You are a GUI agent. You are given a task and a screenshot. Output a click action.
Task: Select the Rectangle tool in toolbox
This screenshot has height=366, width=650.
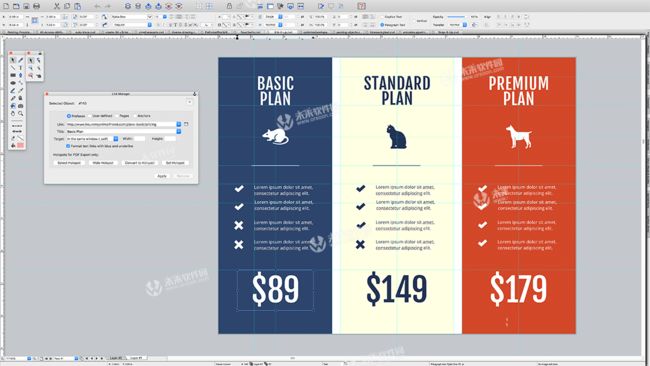click(13, 75)
